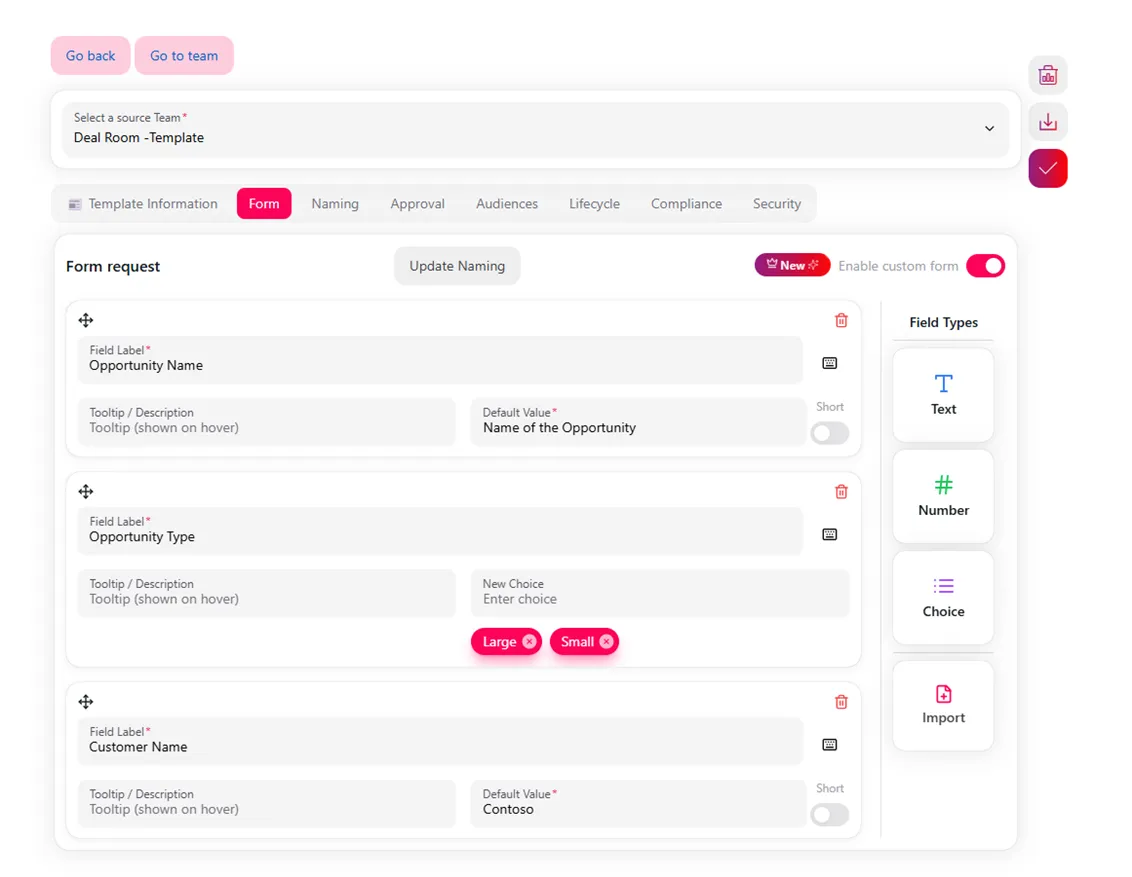Click the Go back button
This screenshot has width=1132, height=877.
point(90,56)
